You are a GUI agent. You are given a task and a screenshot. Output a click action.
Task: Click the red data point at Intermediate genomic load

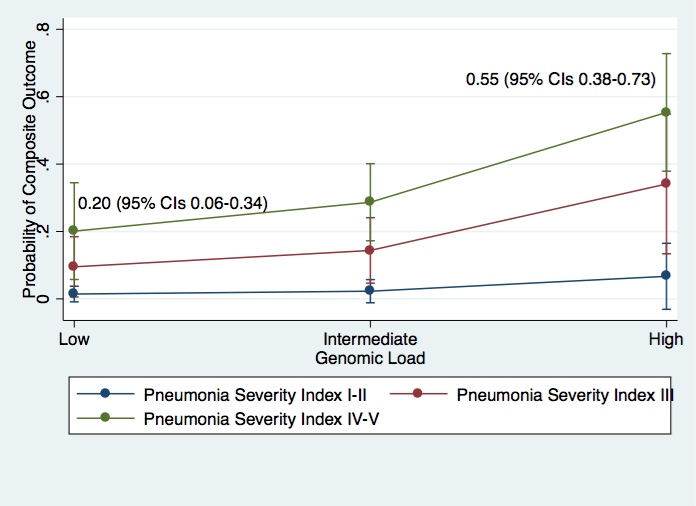(370, 250)
